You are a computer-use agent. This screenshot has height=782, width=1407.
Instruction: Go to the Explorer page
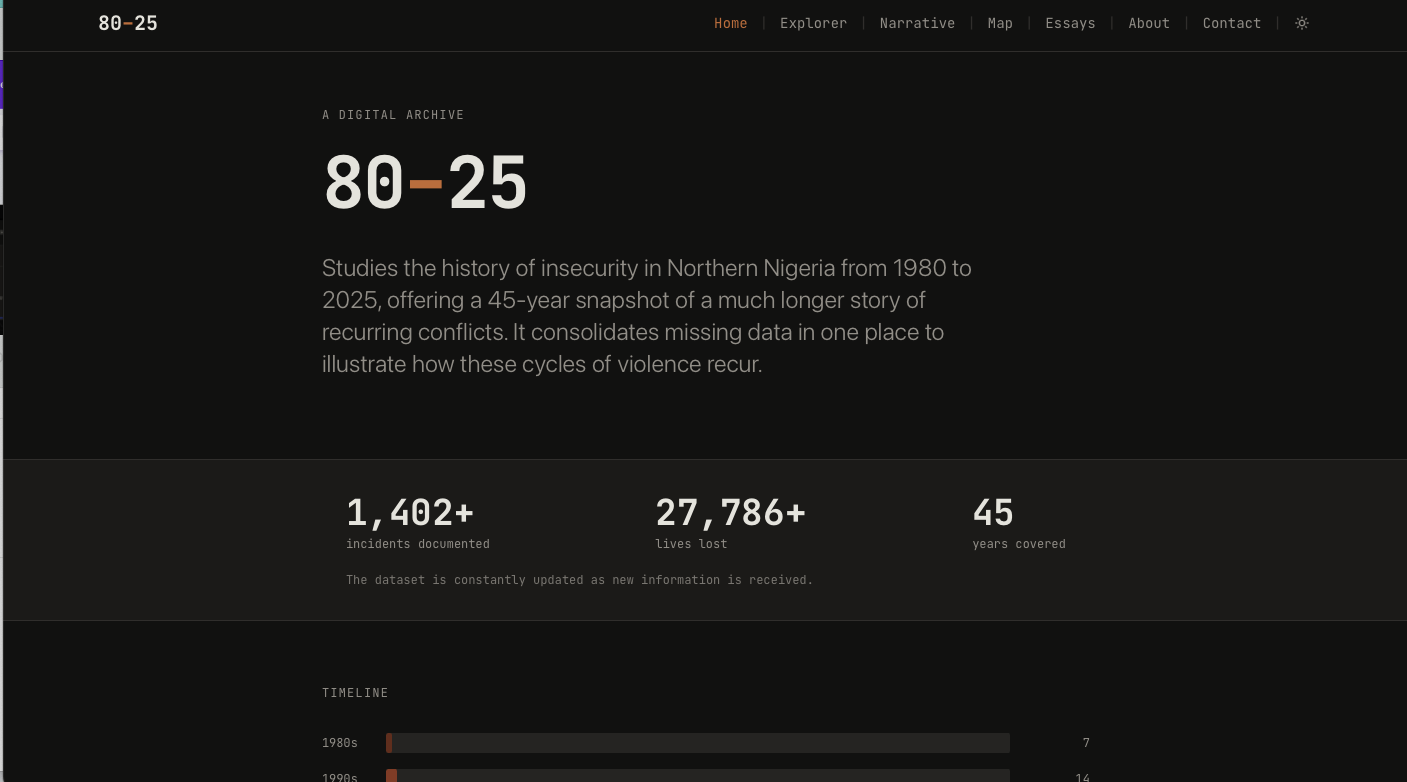click(x=813, y=23)
